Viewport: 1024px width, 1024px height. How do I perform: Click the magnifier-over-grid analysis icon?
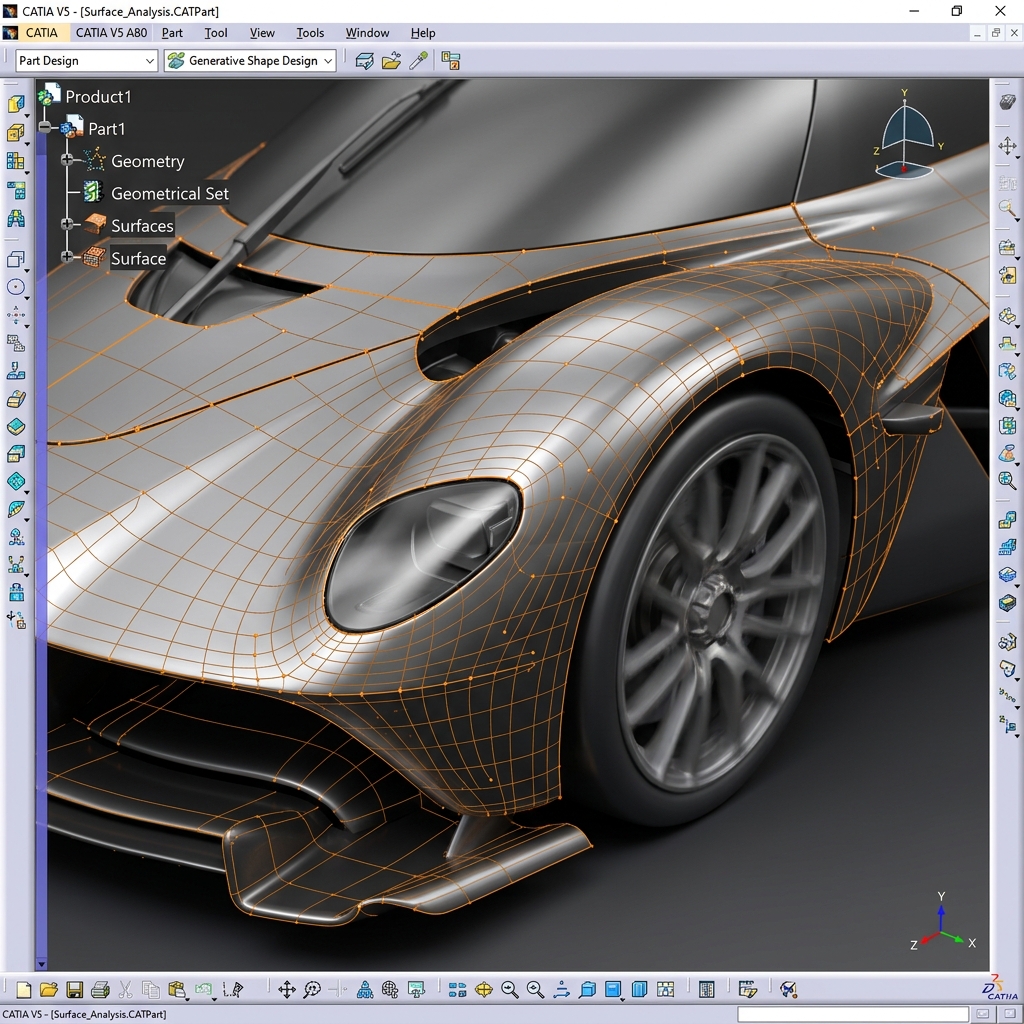click(1007, 480)
